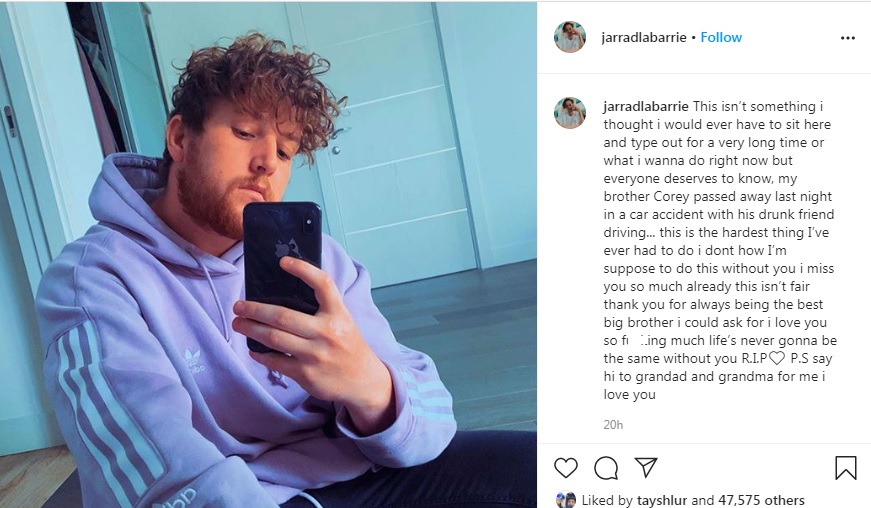Click the 20h timestamp below the caption
Screen dimensions: 871x508
(613, 425)
